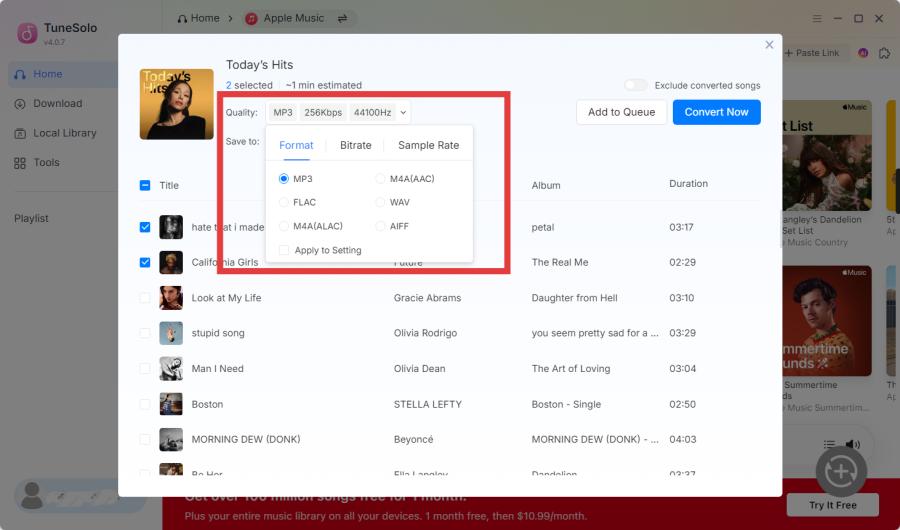The width and height of the screenshot is (900, 530).
Task: Click the volume speaker icon
Action: click(853, 444)
